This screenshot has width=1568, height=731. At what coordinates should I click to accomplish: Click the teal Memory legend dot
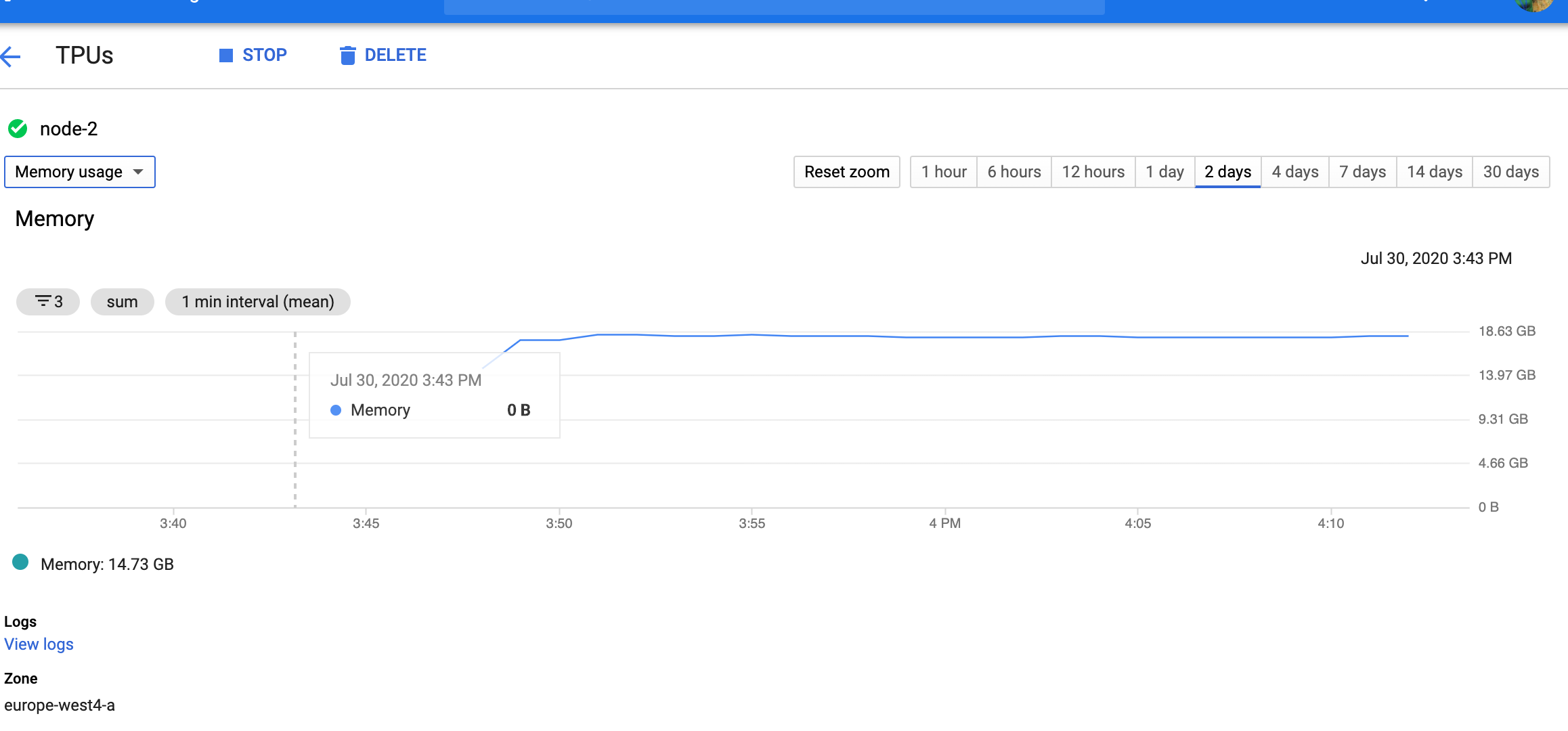[20, 562]
